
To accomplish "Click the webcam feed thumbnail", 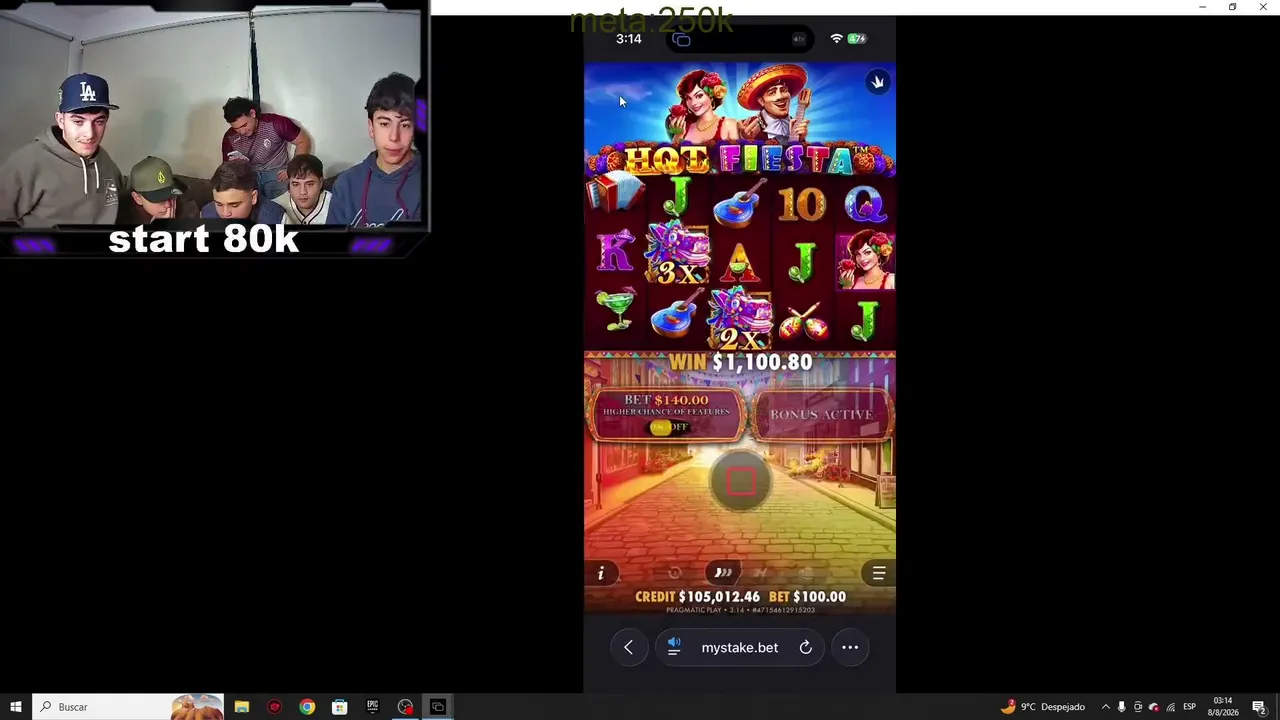I will tap(212, 117).
